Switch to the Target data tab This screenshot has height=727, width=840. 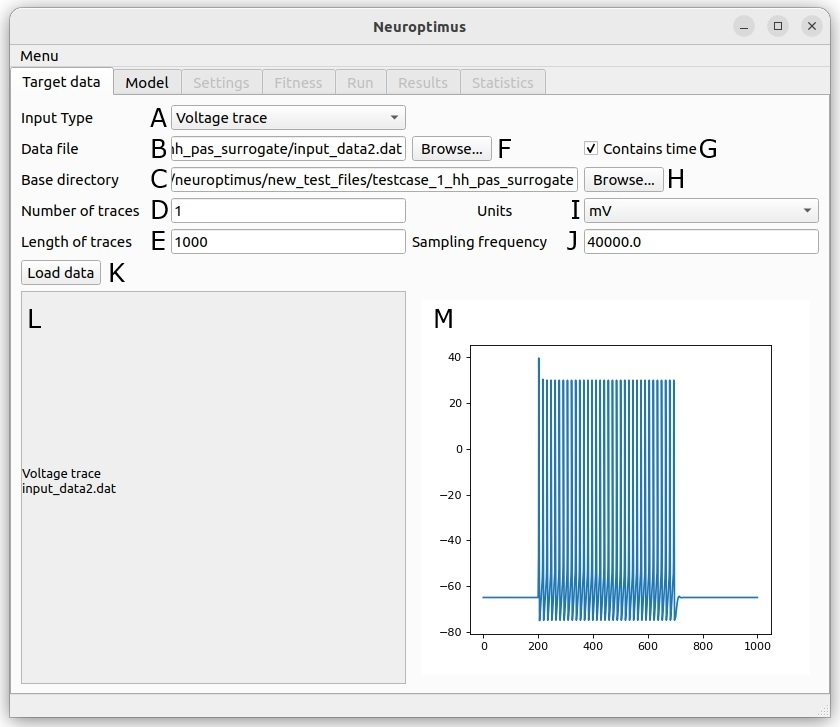pos(61,82)
